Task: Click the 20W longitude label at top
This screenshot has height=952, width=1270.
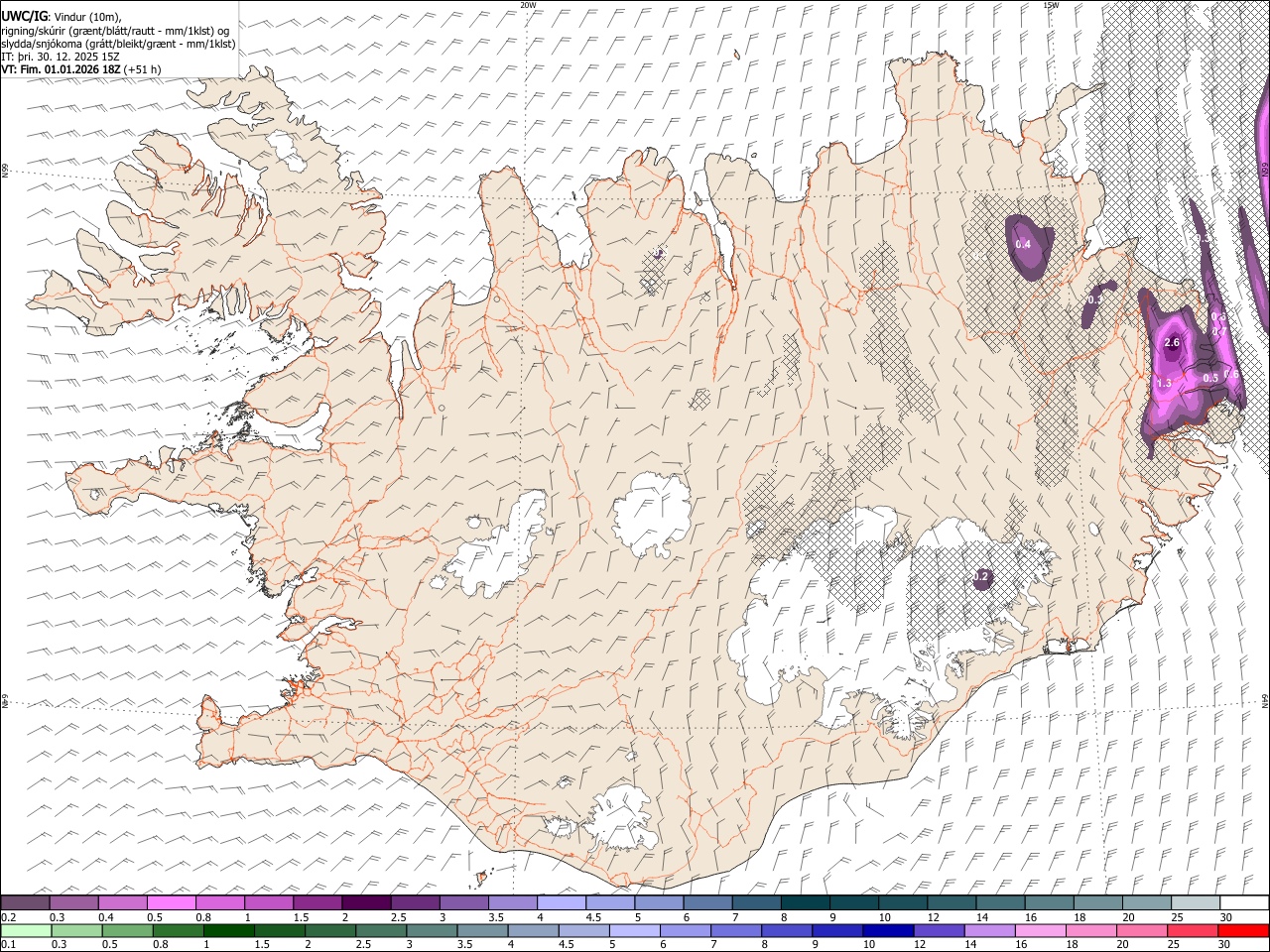Action: (x=529, y=5)
